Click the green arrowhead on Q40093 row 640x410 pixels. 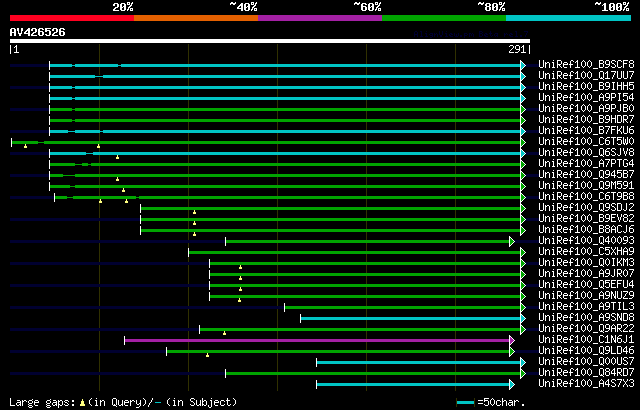[512, 241]
